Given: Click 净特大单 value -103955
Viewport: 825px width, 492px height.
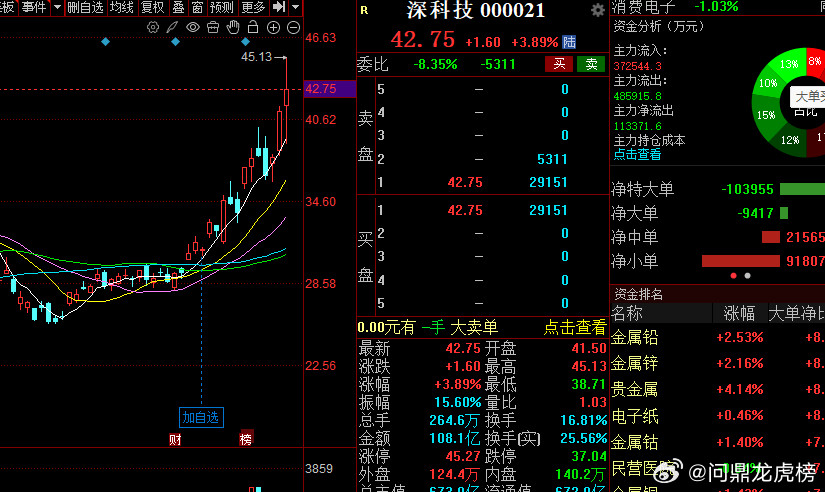Looking at the screenshot, I should (747, 189).
